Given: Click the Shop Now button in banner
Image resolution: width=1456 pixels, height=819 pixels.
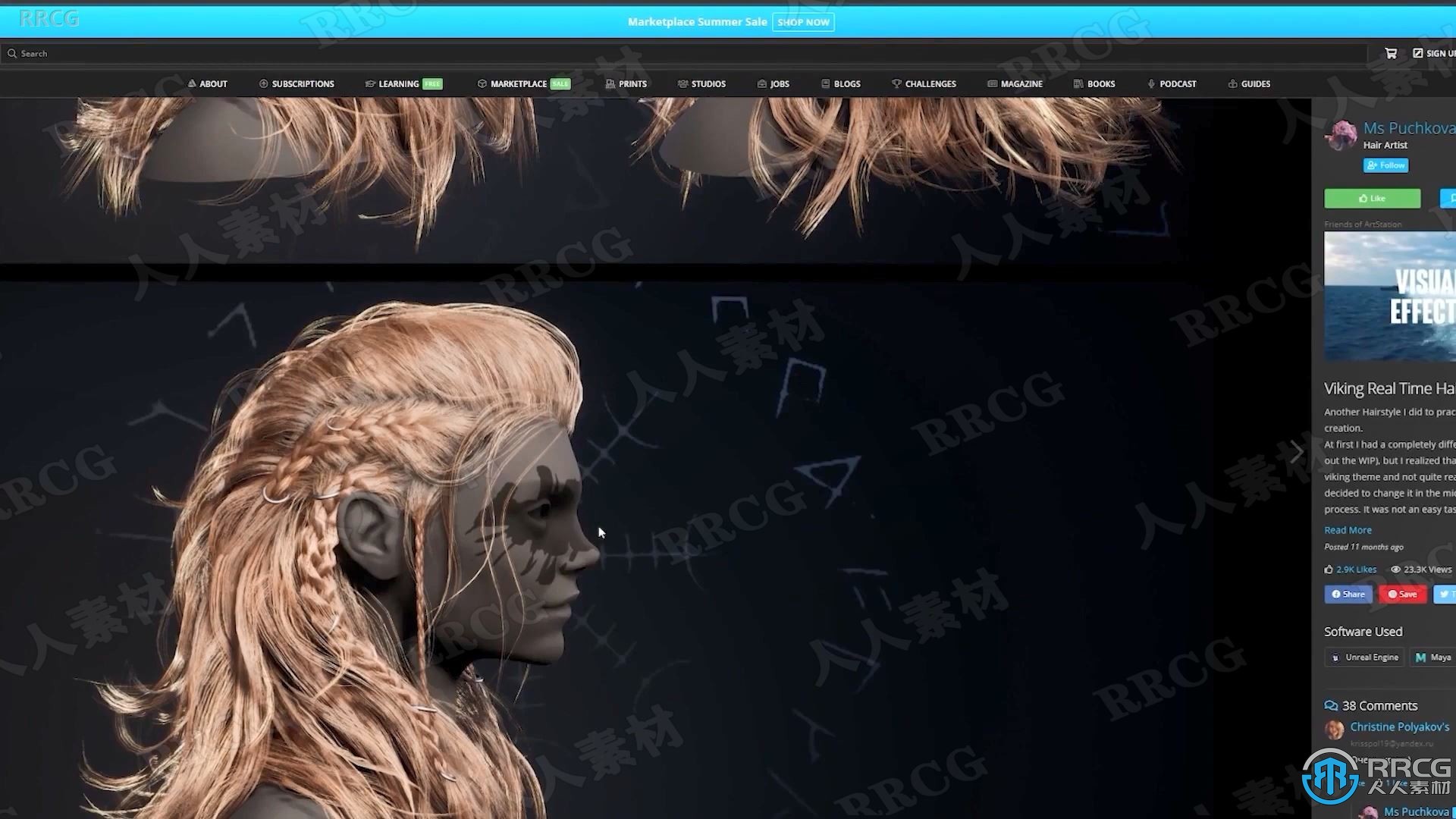Looking at the screenshot, I should click(802, 22).
